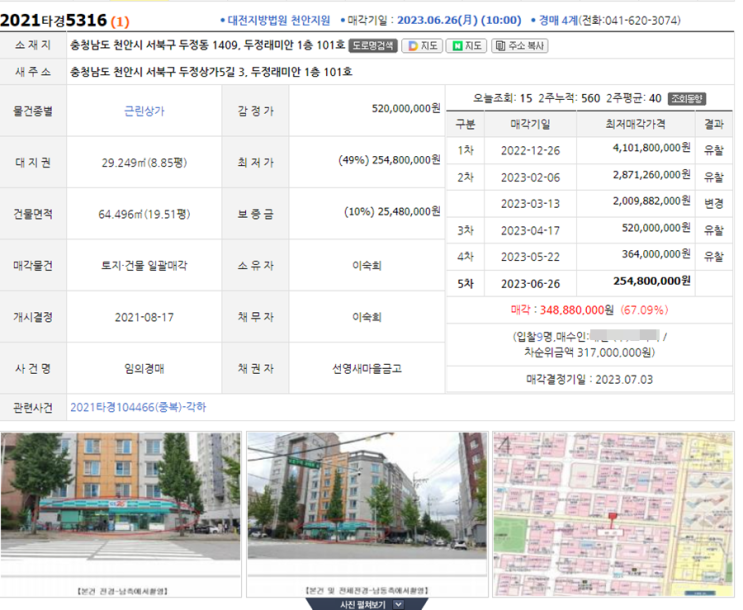
Task: Open related case 2021타경104466(중복)-각하 link
Action: 138,407
